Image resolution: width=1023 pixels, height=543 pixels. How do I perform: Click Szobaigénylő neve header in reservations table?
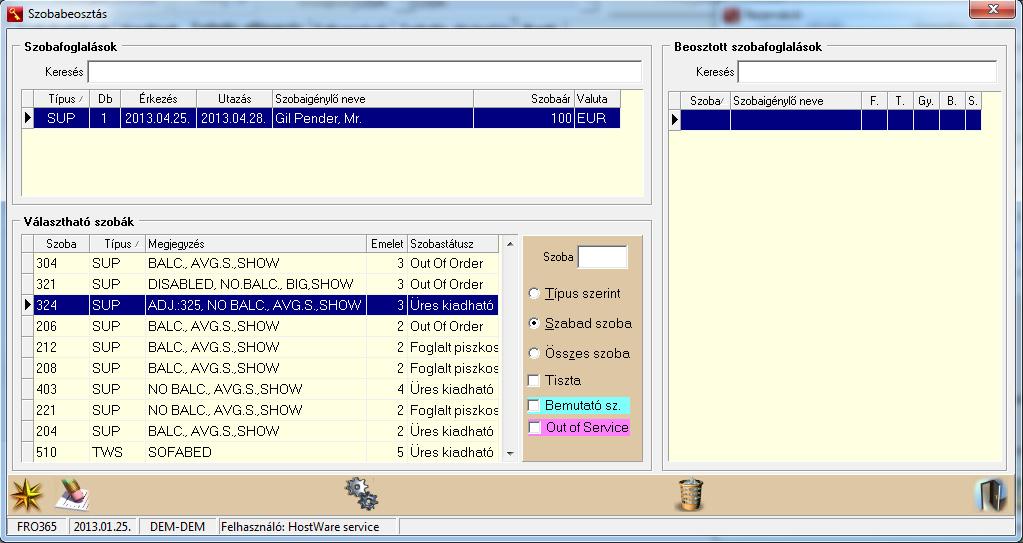[373, 99]
